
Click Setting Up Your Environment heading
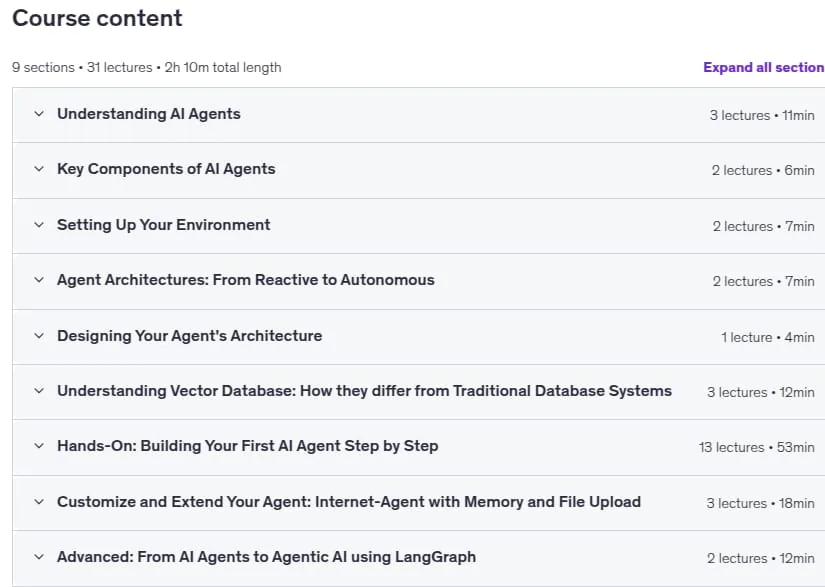pos(164,225)
